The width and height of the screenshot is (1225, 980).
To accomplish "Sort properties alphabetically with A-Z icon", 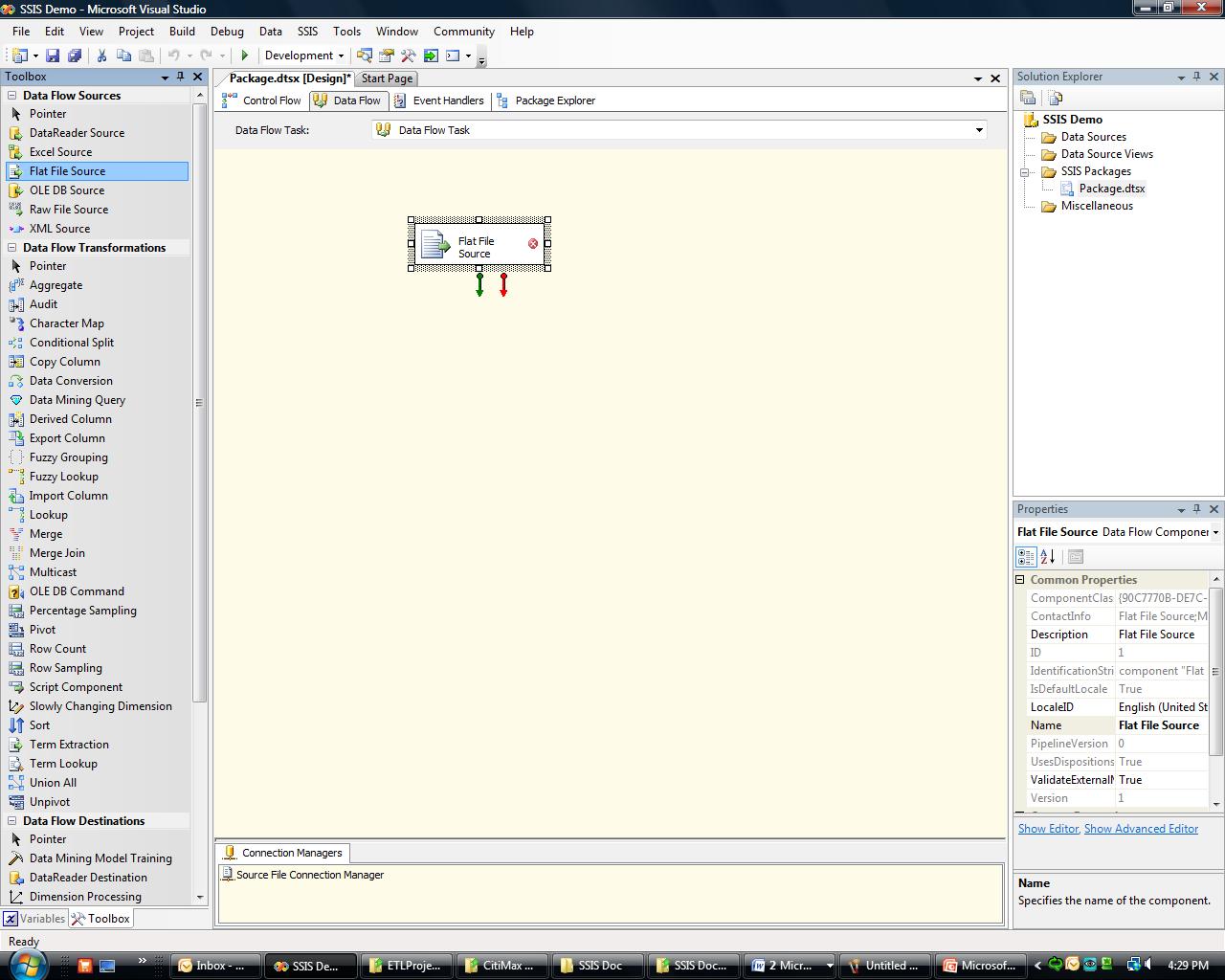I will point(1047,557).
